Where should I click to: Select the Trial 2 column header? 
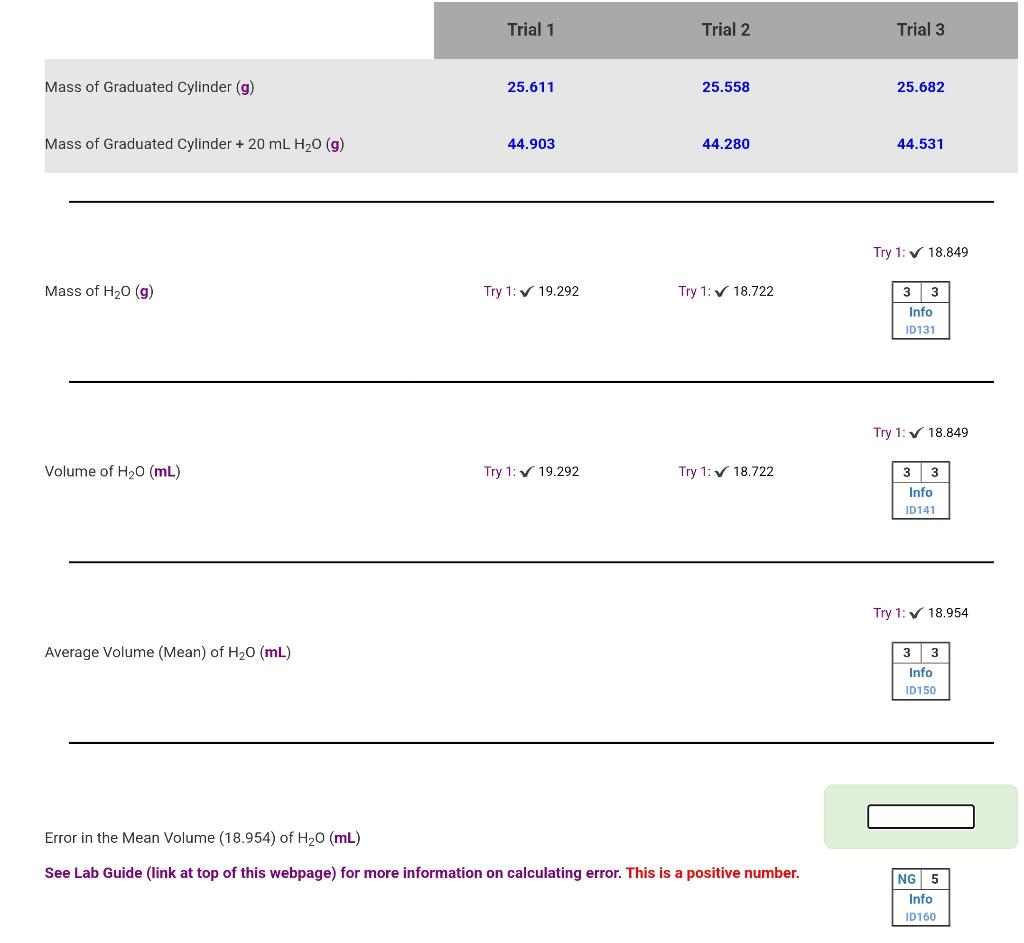pyautogui.click(x=726, y=30)
